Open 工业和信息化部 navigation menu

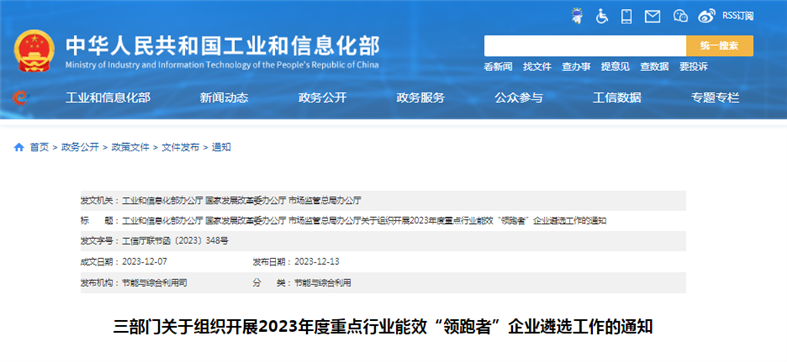coord(108,98)
